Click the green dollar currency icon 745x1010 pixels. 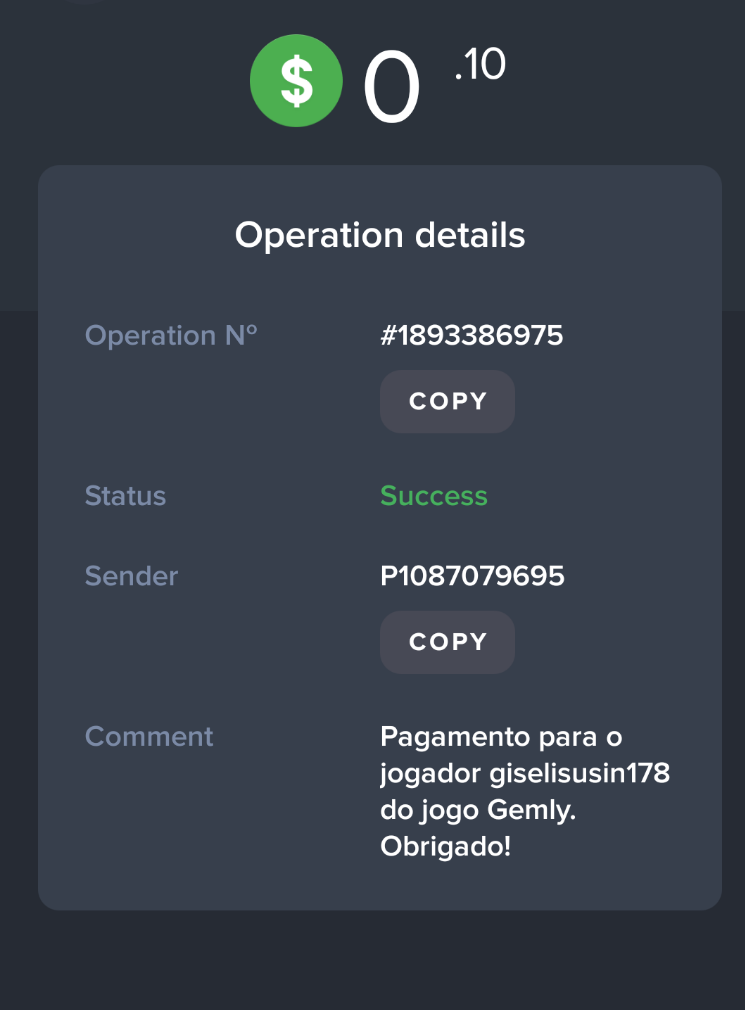(x=296, y=81)
